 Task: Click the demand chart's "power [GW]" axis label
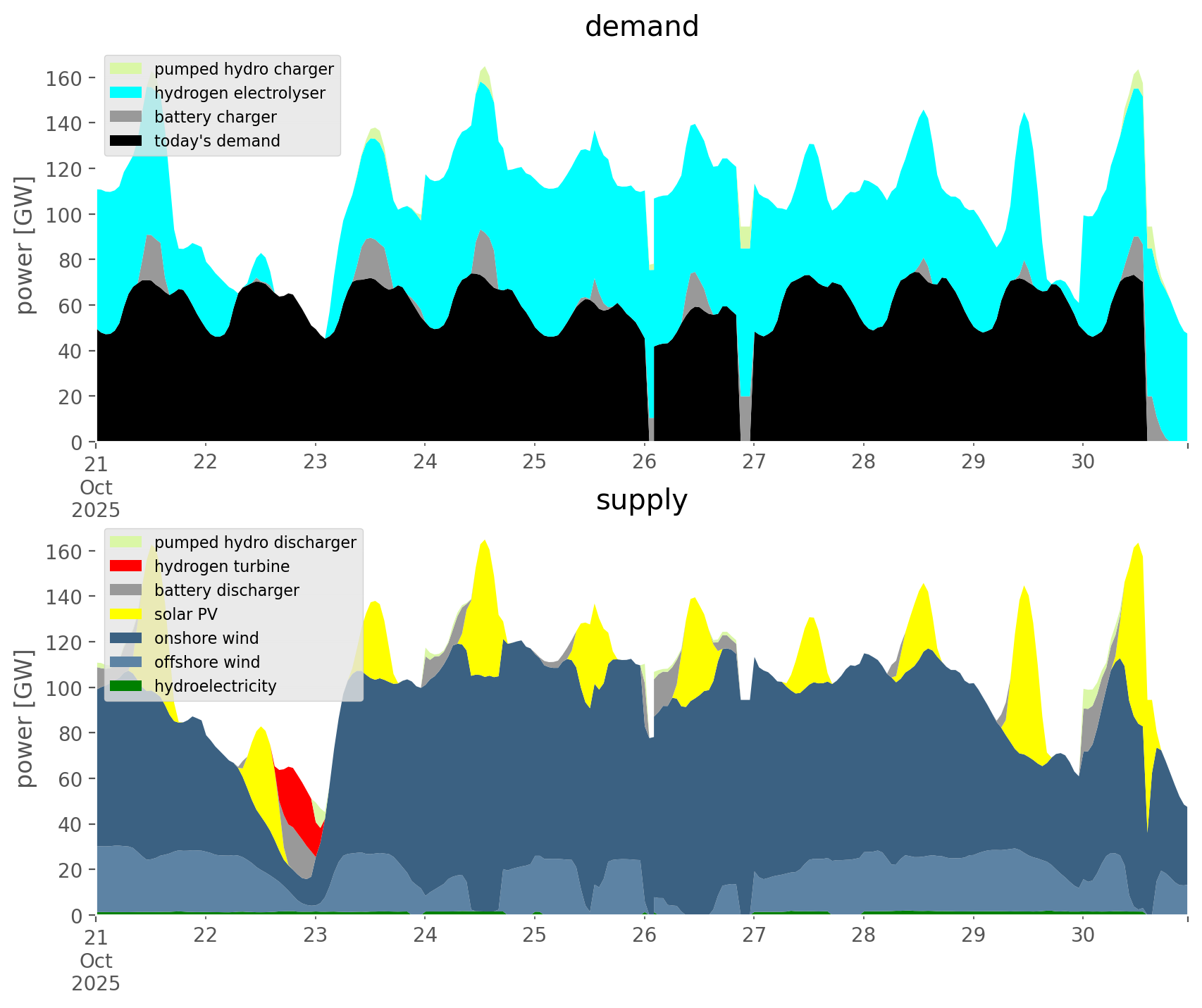click(25, 245)
